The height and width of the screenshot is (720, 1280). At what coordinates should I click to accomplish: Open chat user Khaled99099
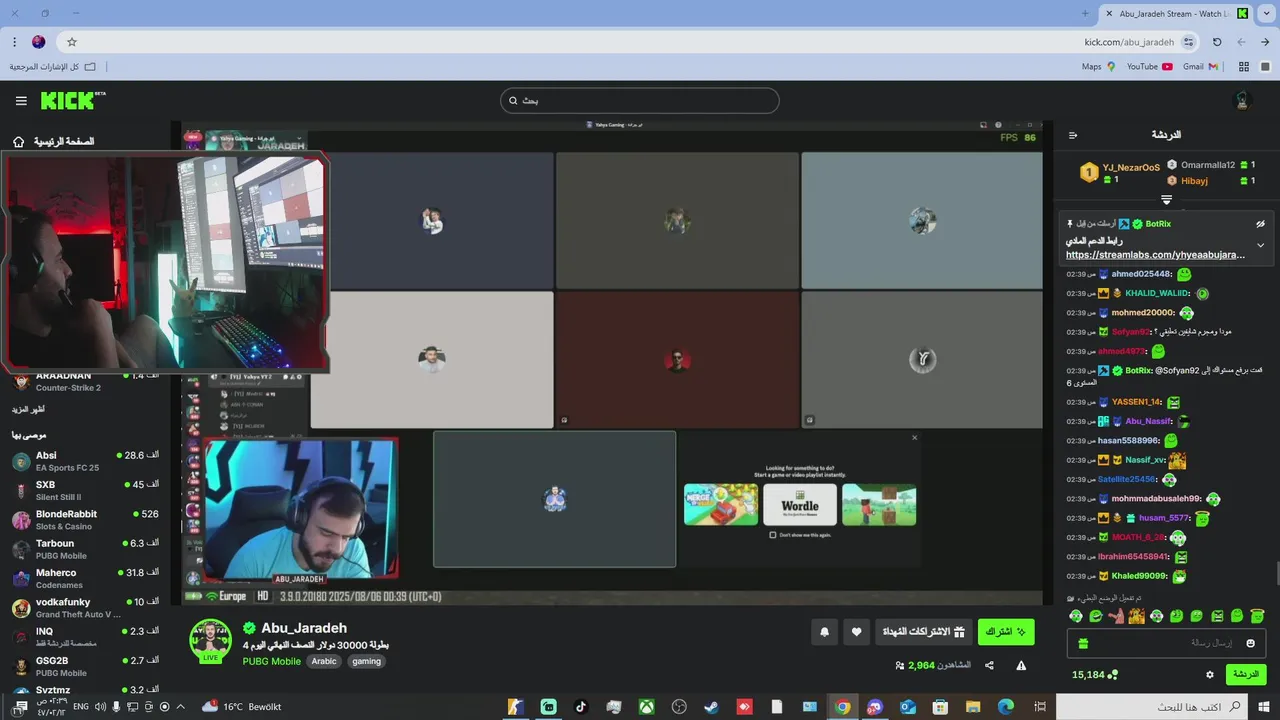point(1139,576)
